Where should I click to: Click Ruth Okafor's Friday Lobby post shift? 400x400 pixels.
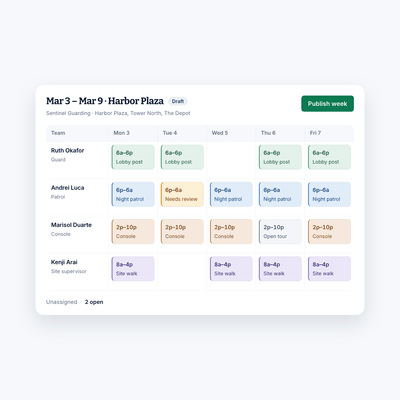tap(329, 157)
